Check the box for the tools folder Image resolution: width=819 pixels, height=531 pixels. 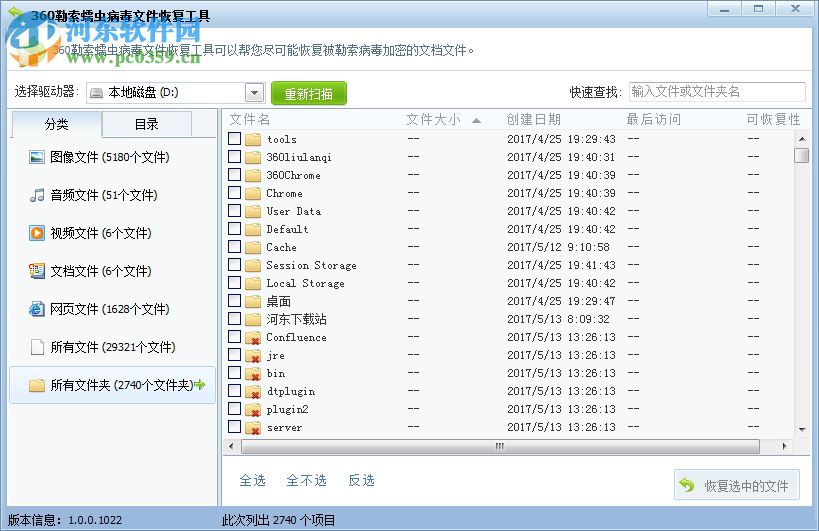coord(235,138)
